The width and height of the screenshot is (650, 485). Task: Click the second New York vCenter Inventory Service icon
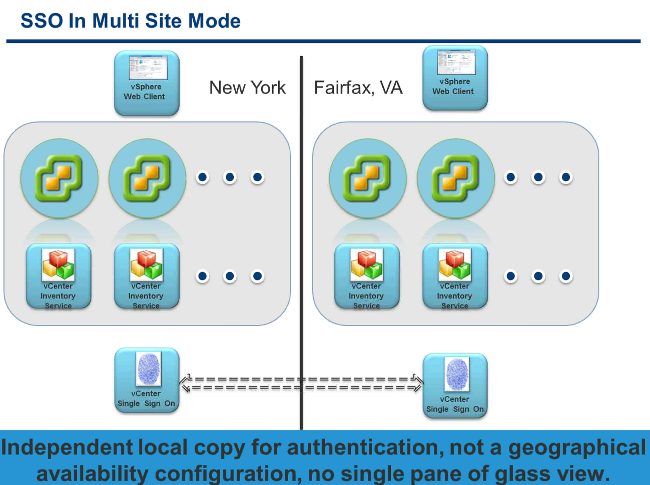147,276
